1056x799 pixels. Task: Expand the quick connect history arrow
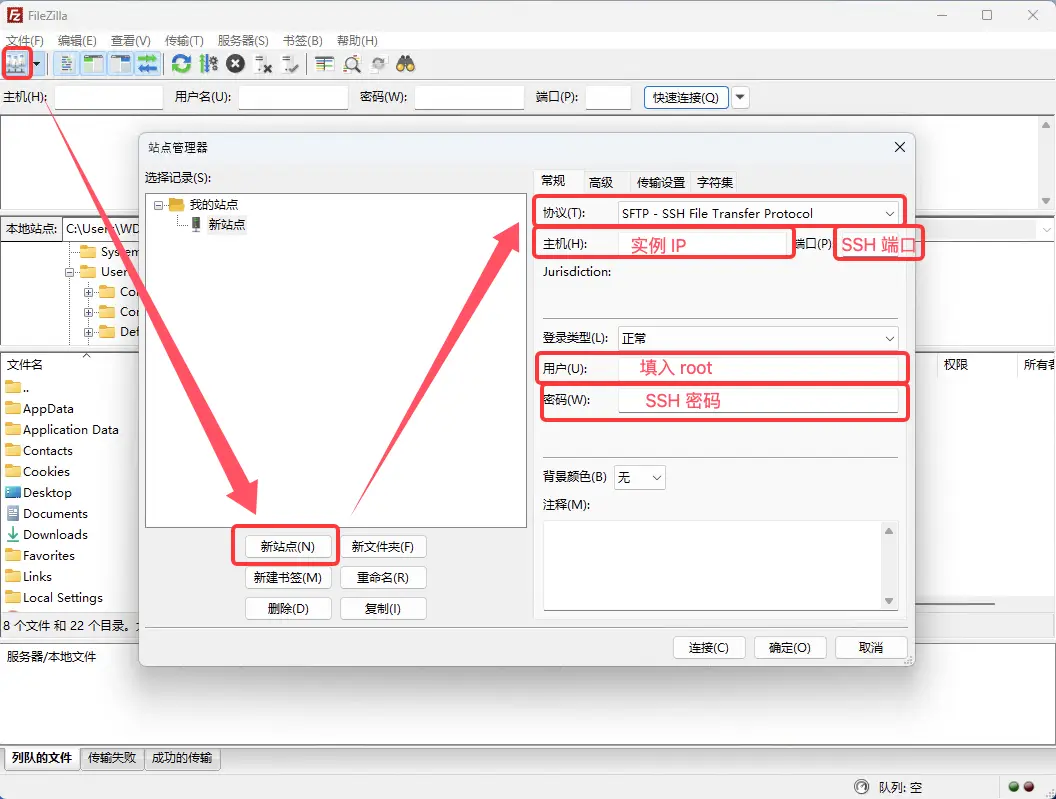740,97
